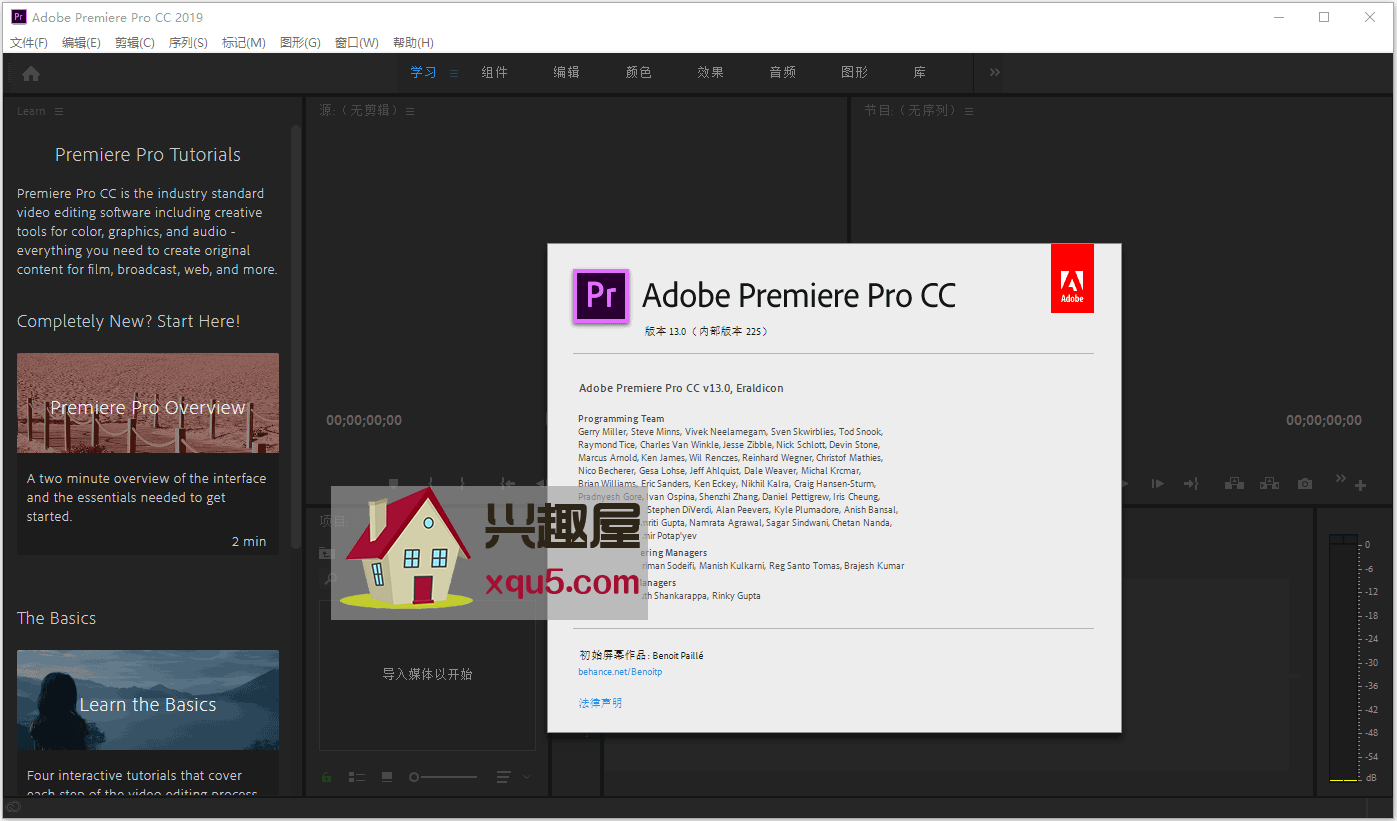Image resolution: width=1397 pixels, height=821 pixels.
Task: Switch to the 学习 workspace tab
Action: tap(423, 72)
